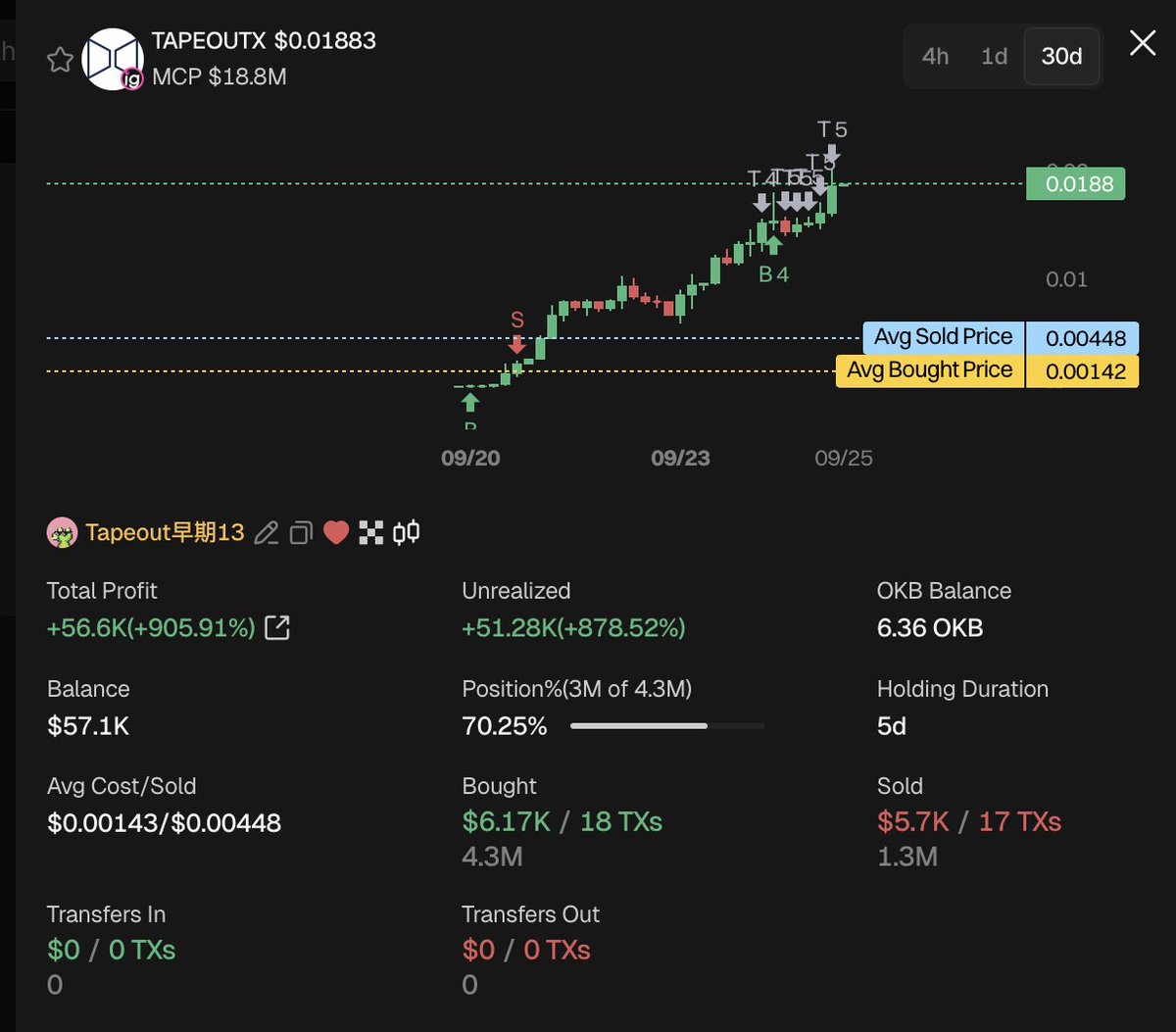Open the checkered QR icon next to the heart
1176x1032 pixels.
click(370, 533)
